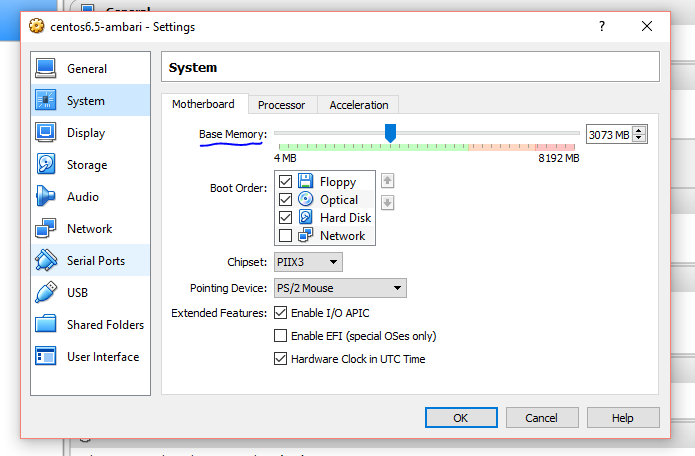Decrease base memory with down spinner arrow
The width and height of the screenshot is (695, 456).
639,138
